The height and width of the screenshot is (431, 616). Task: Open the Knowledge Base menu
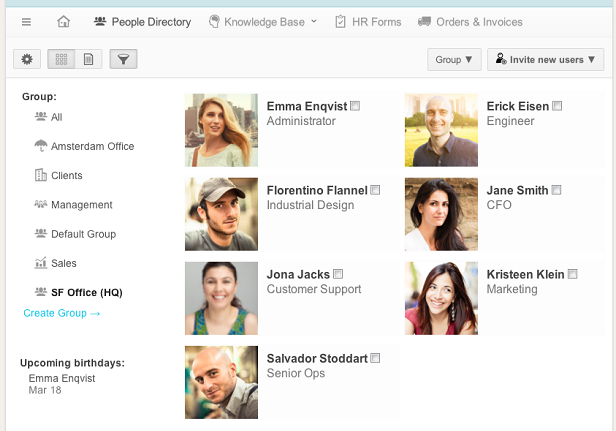(262, 22)
